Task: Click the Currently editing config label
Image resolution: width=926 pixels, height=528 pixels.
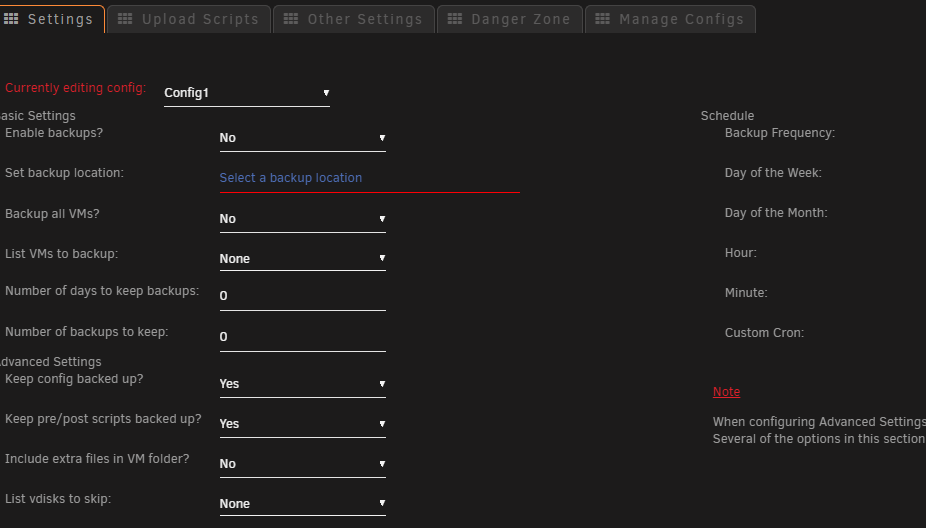Action: pos(76,88)
